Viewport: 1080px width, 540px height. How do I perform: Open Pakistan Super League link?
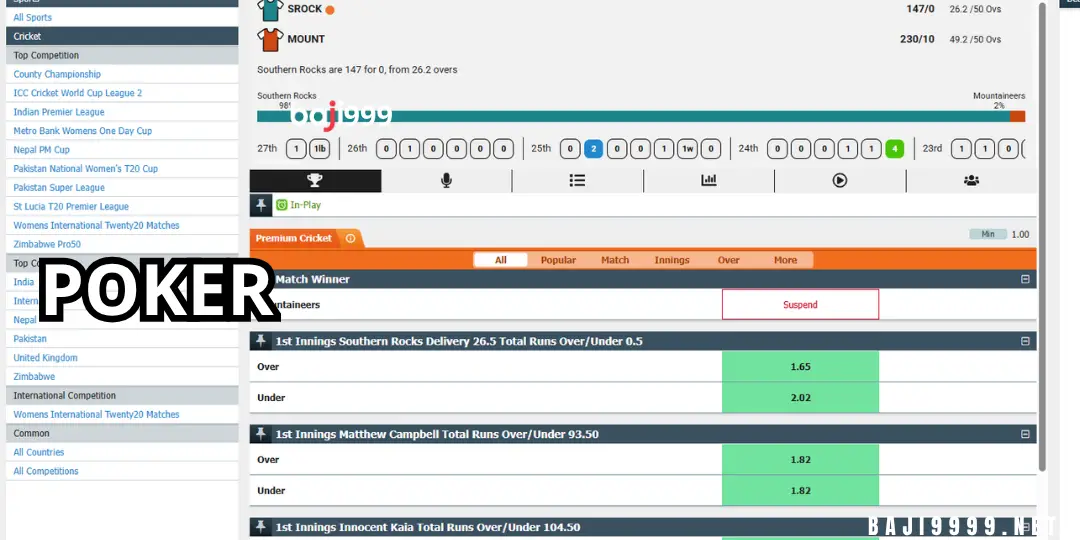[59, 187]
